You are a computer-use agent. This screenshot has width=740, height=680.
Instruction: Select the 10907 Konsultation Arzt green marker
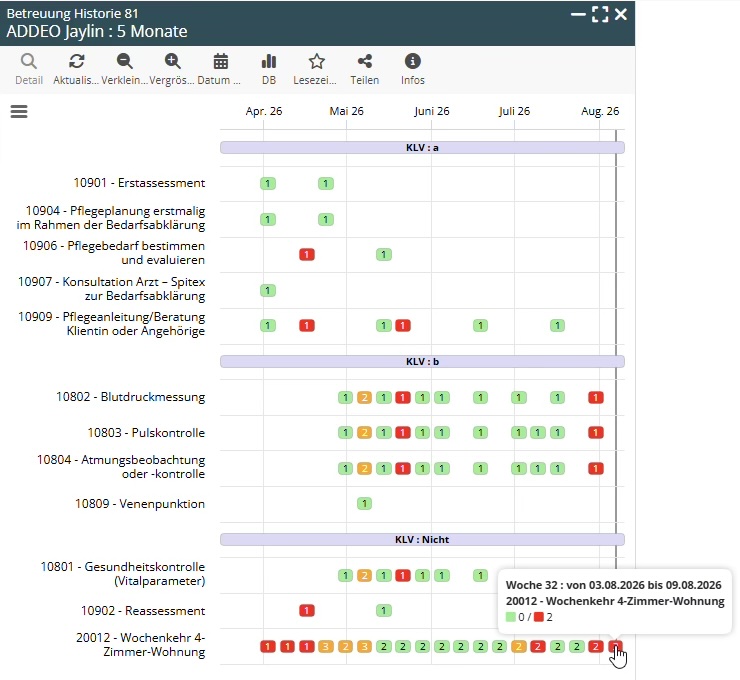(x=268, y=291)
